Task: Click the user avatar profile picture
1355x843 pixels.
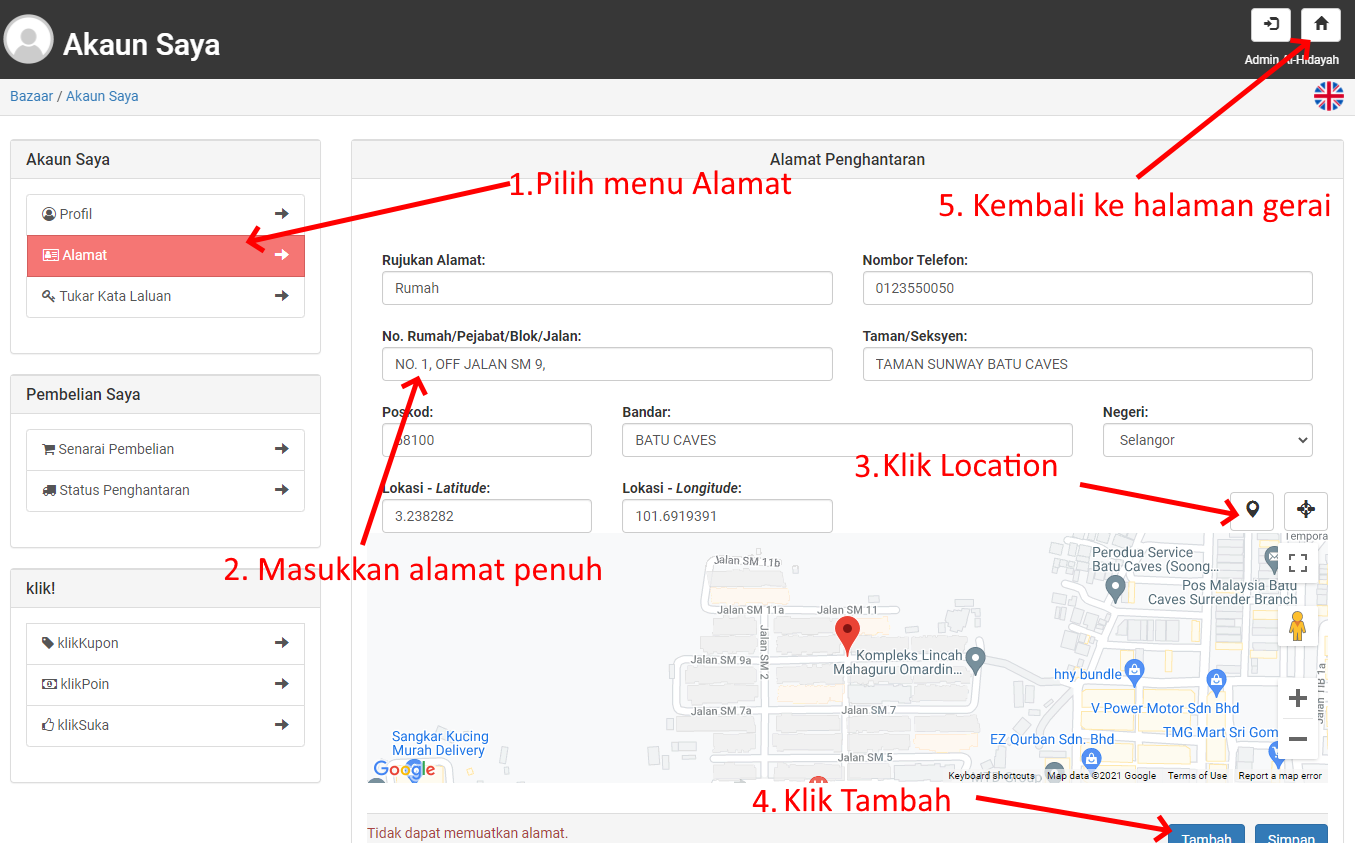Action: coord(29,40)
